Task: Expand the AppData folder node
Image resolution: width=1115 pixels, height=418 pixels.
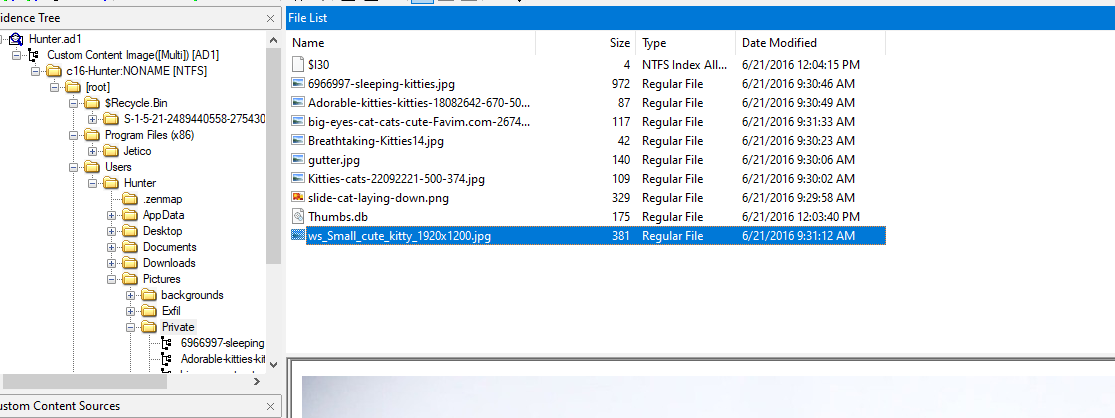Action: tap(112, 215)
